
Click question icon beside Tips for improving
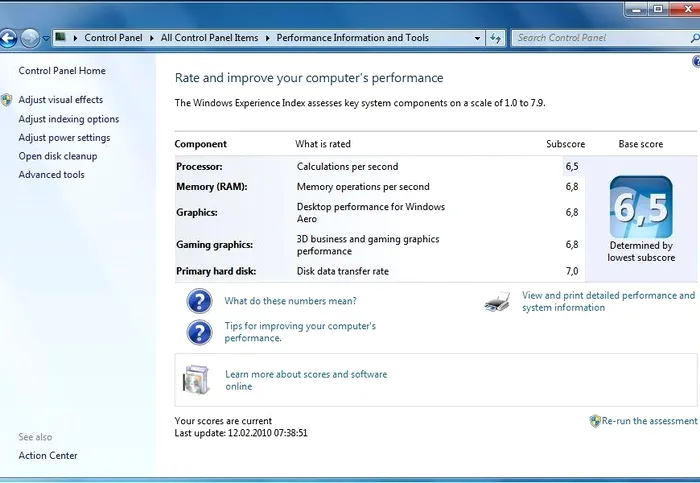tap(199, 333)
